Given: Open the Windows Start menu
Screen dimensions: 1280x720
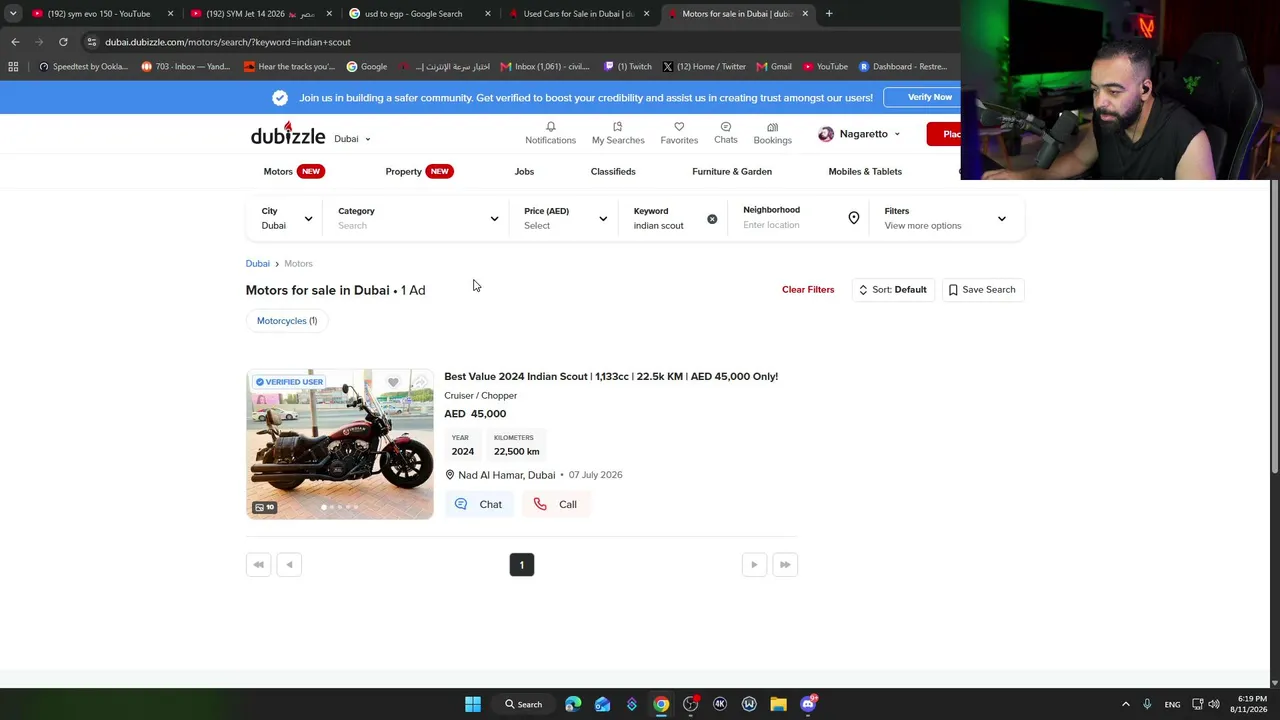Looking at the screenshot, I should click(473, 704).
